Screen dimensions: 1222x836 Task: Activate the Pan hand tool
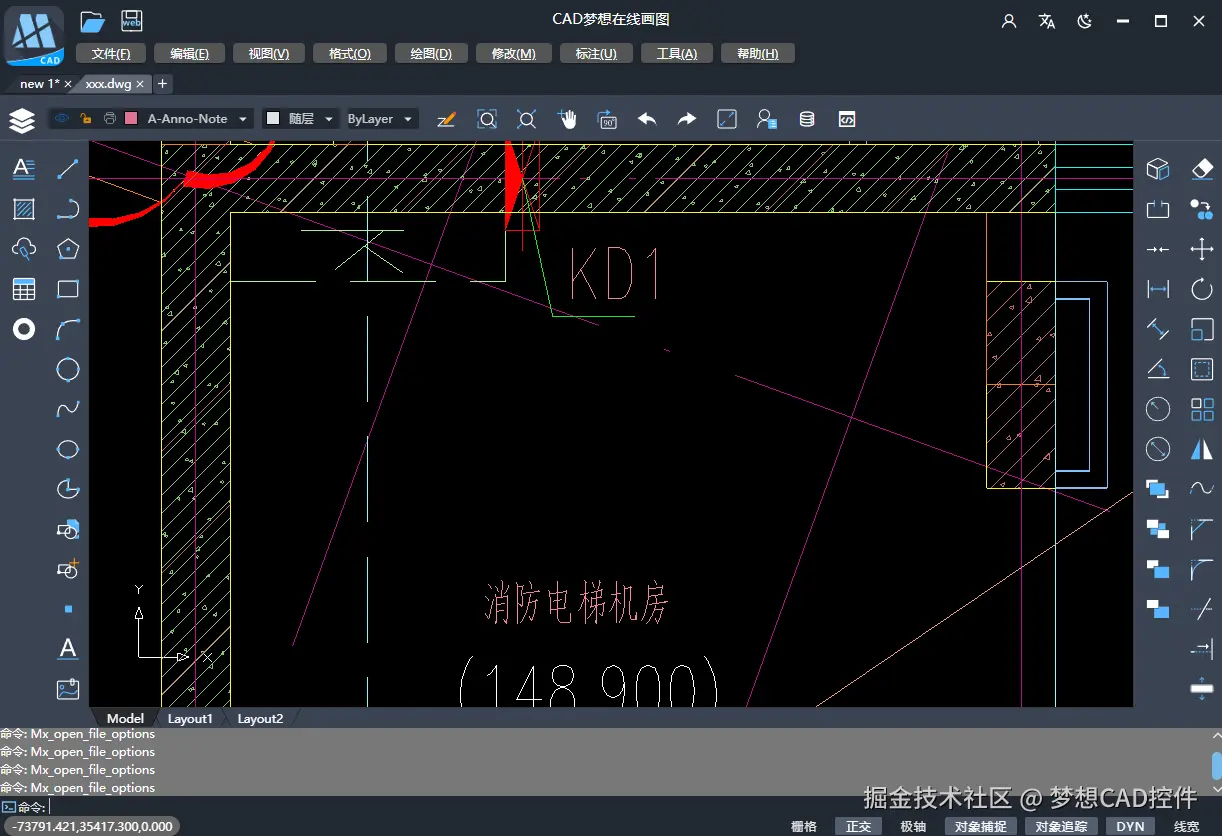567,118
